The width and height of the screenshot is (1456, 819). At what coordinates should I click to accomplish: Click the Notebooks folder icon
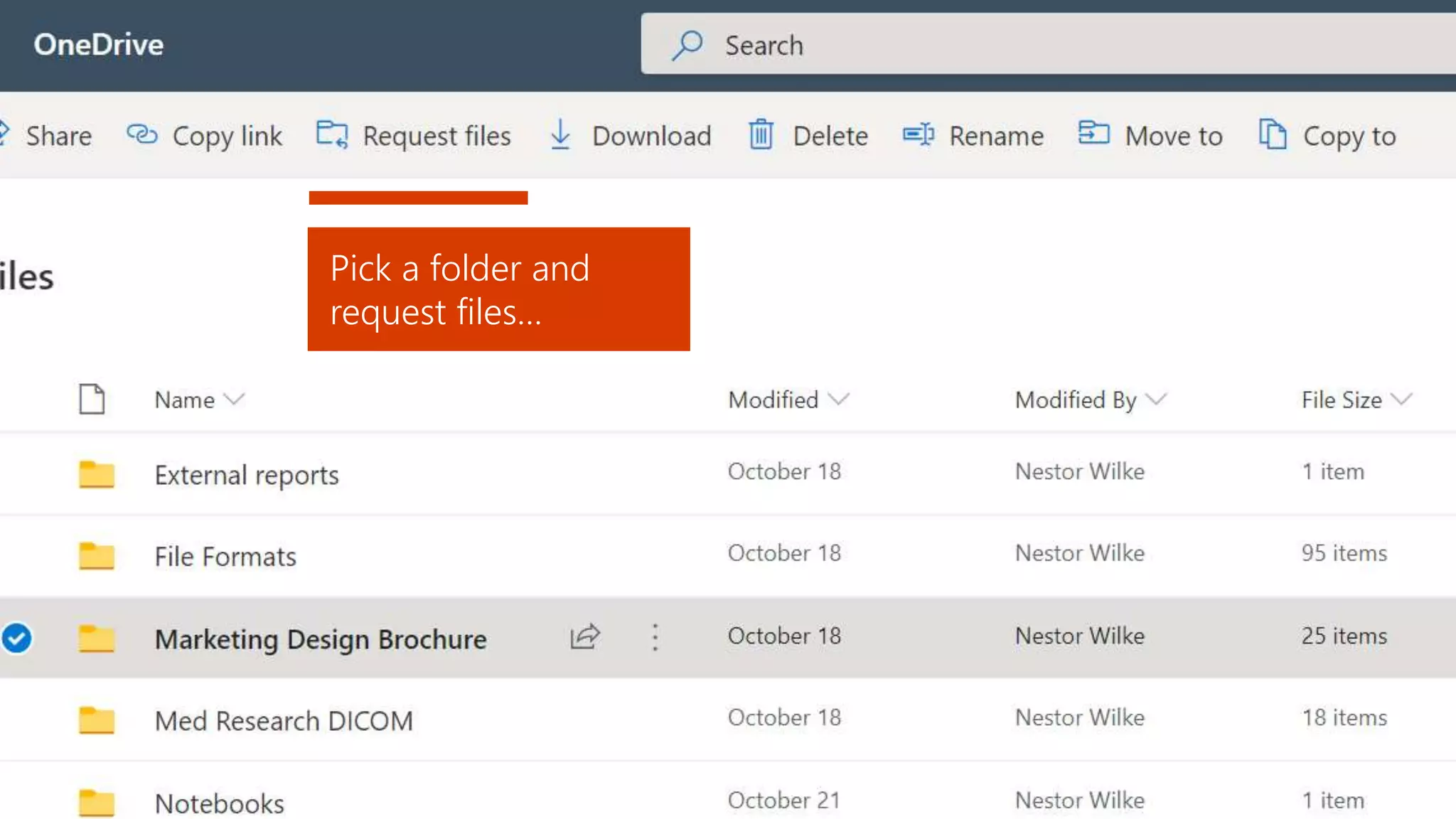coord(97,803)
